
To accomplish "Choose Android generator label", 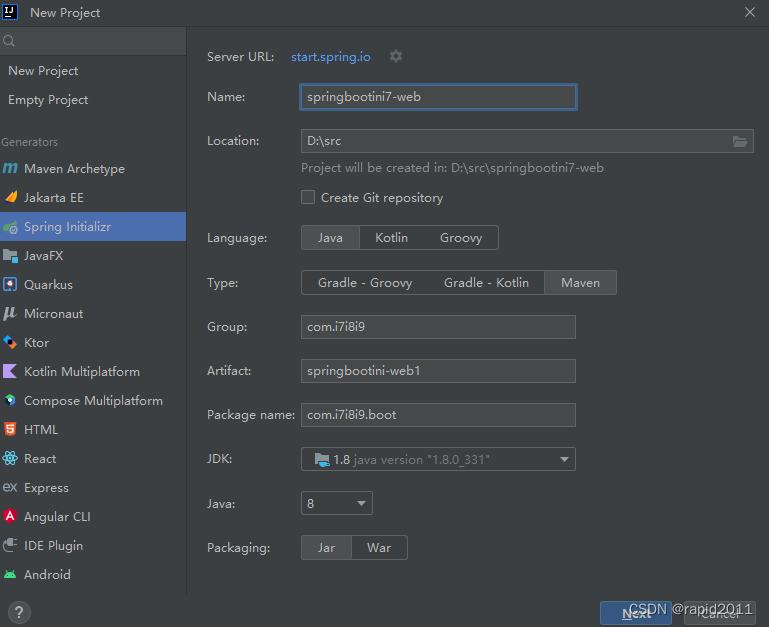I will (47, 575).
